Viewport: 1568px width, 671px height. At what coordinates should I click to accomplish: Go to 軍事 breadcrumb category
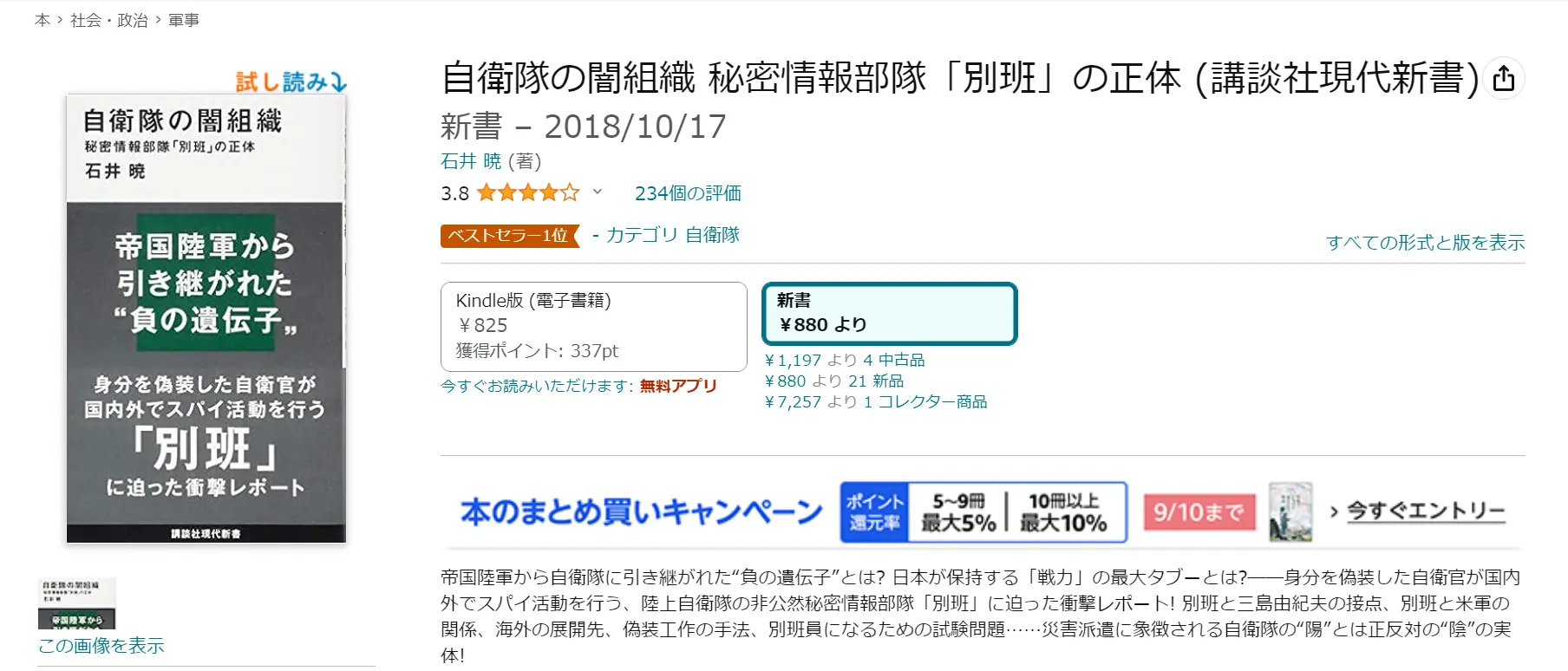[184, 20]
